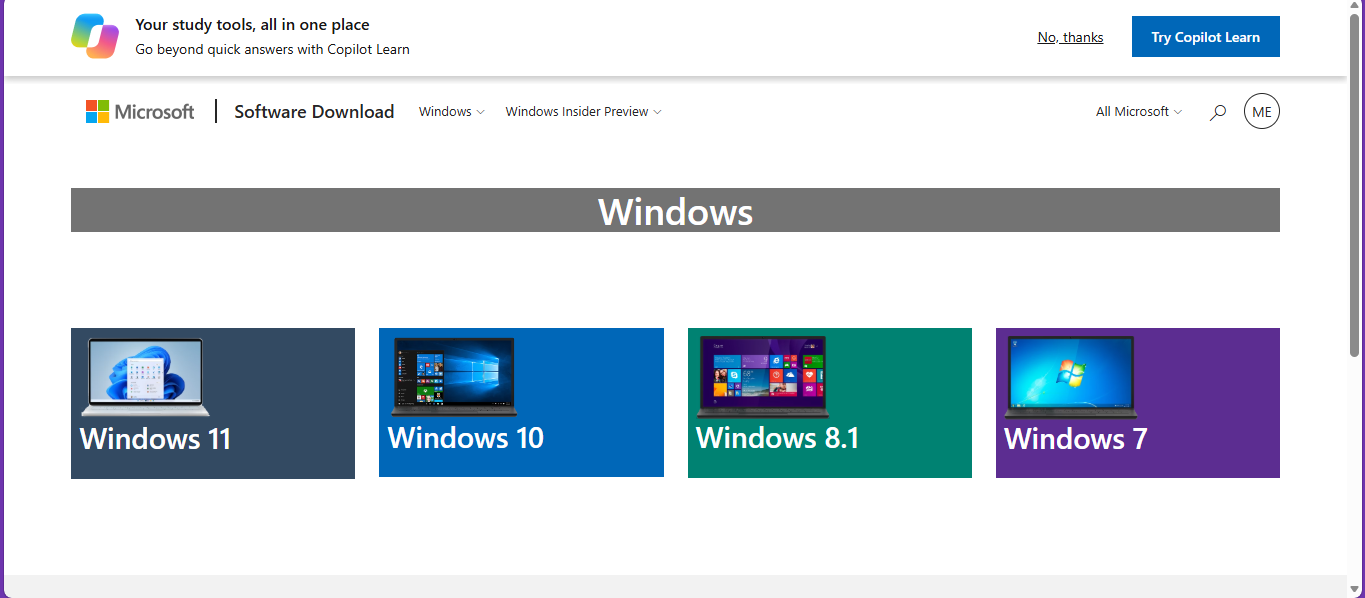Open the Windows 8.1 tile title
1365x598 pixels.
tap(778, 438)
